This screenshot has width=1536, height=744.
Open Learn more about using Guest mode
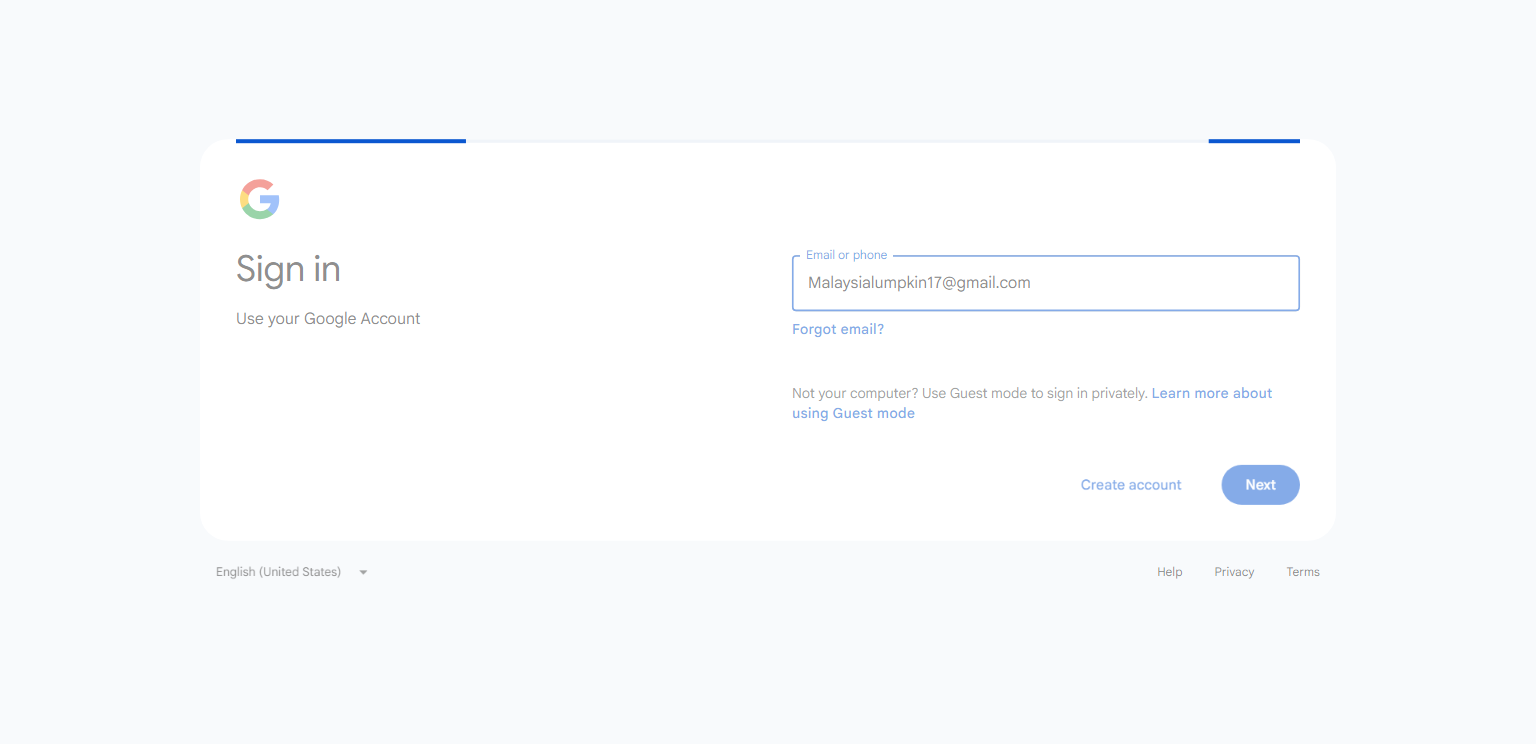1032,403
